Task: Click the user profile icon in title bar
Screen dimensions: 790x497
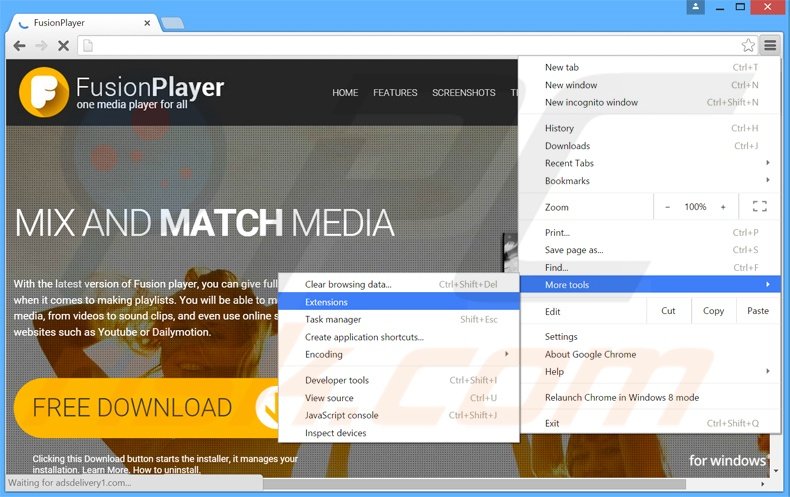Action: click(695, 7)
